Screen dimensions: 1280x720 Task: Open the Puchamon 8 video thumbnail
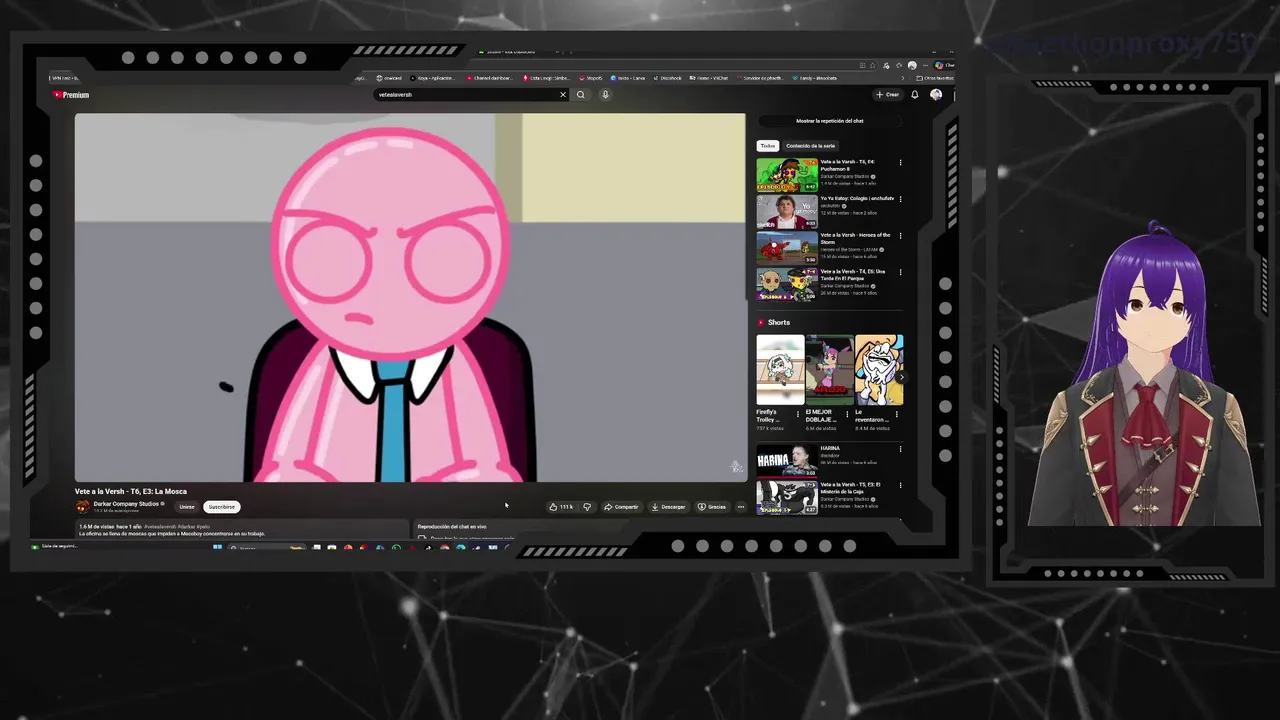(786, 174)
